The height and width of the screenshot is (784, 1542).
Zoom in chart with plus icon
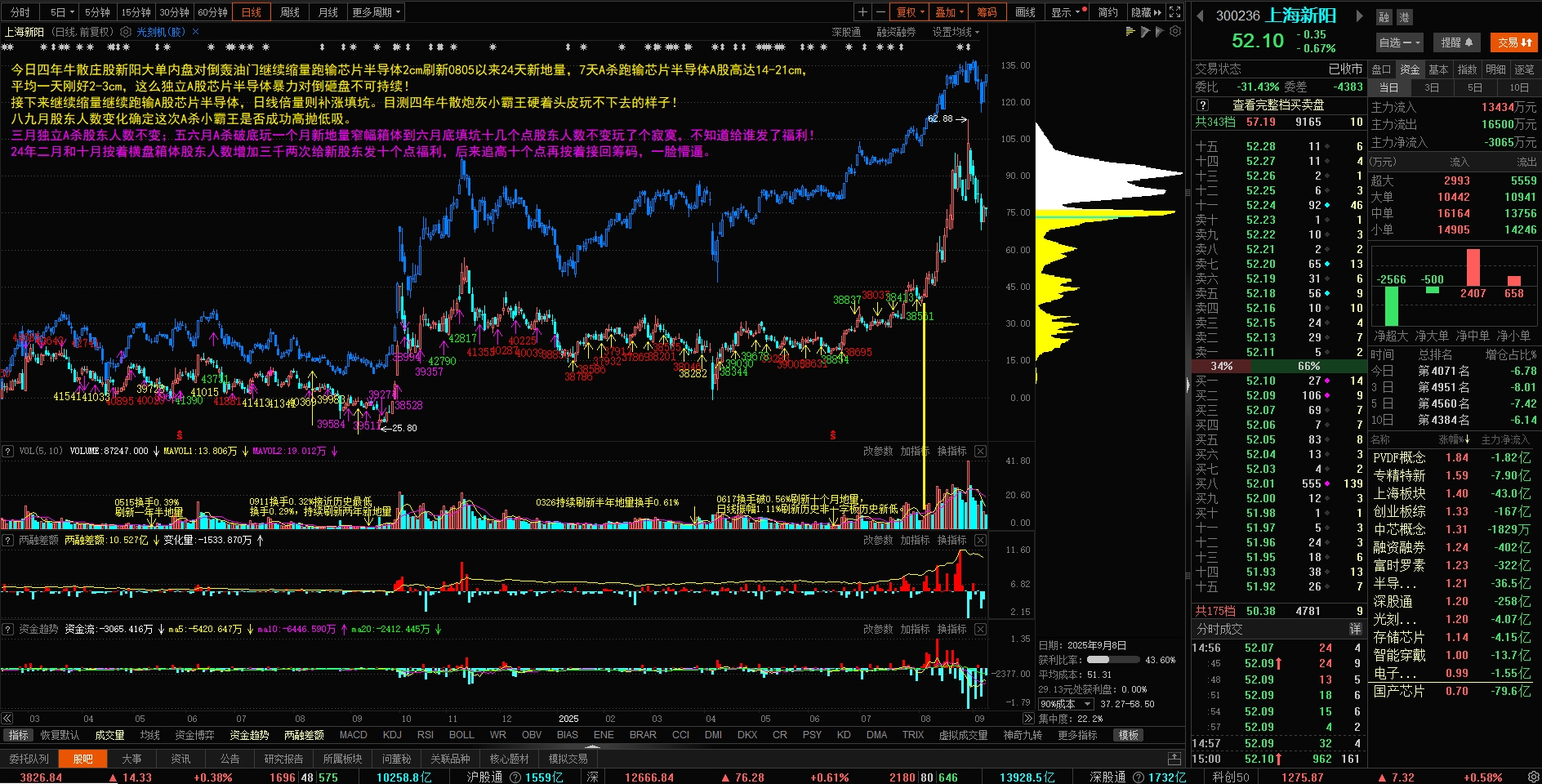coord(862,12)
